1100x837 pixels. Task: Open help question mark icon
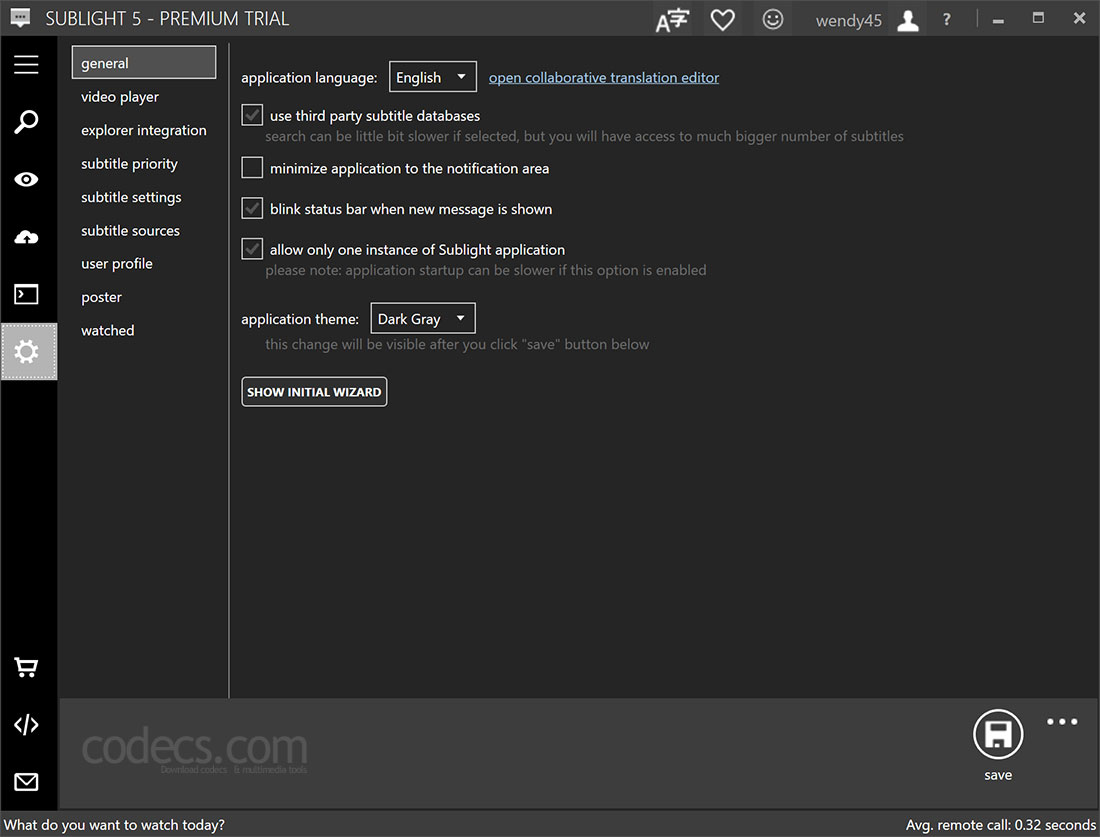(x=946, y=20)
